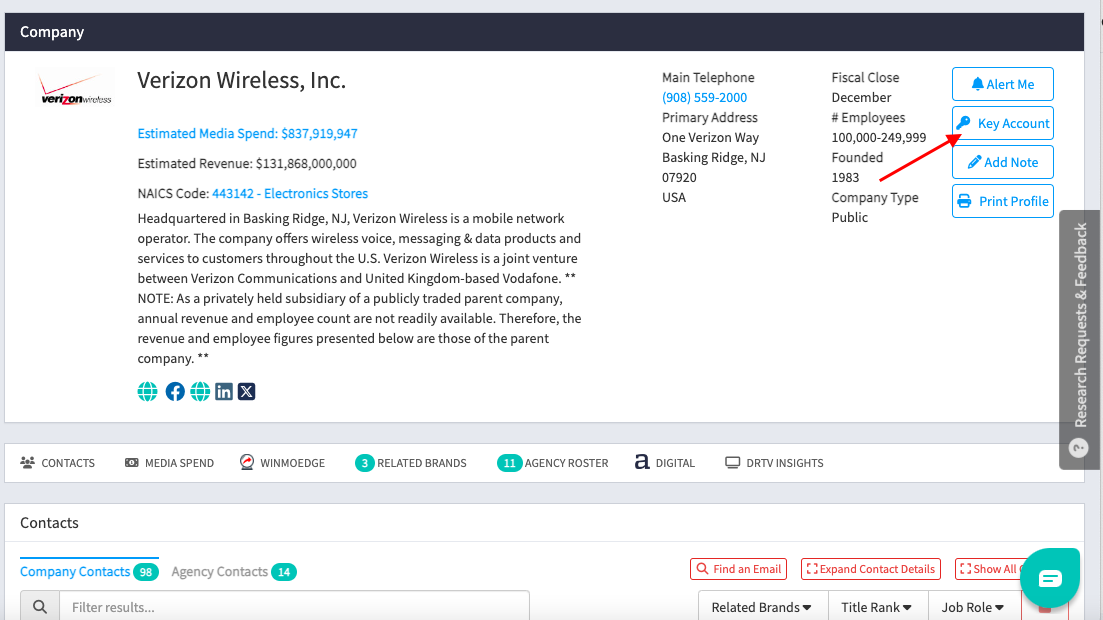Switch to the Media Spend tab
The image size is (1103, 620).
[x=170, y=463]
